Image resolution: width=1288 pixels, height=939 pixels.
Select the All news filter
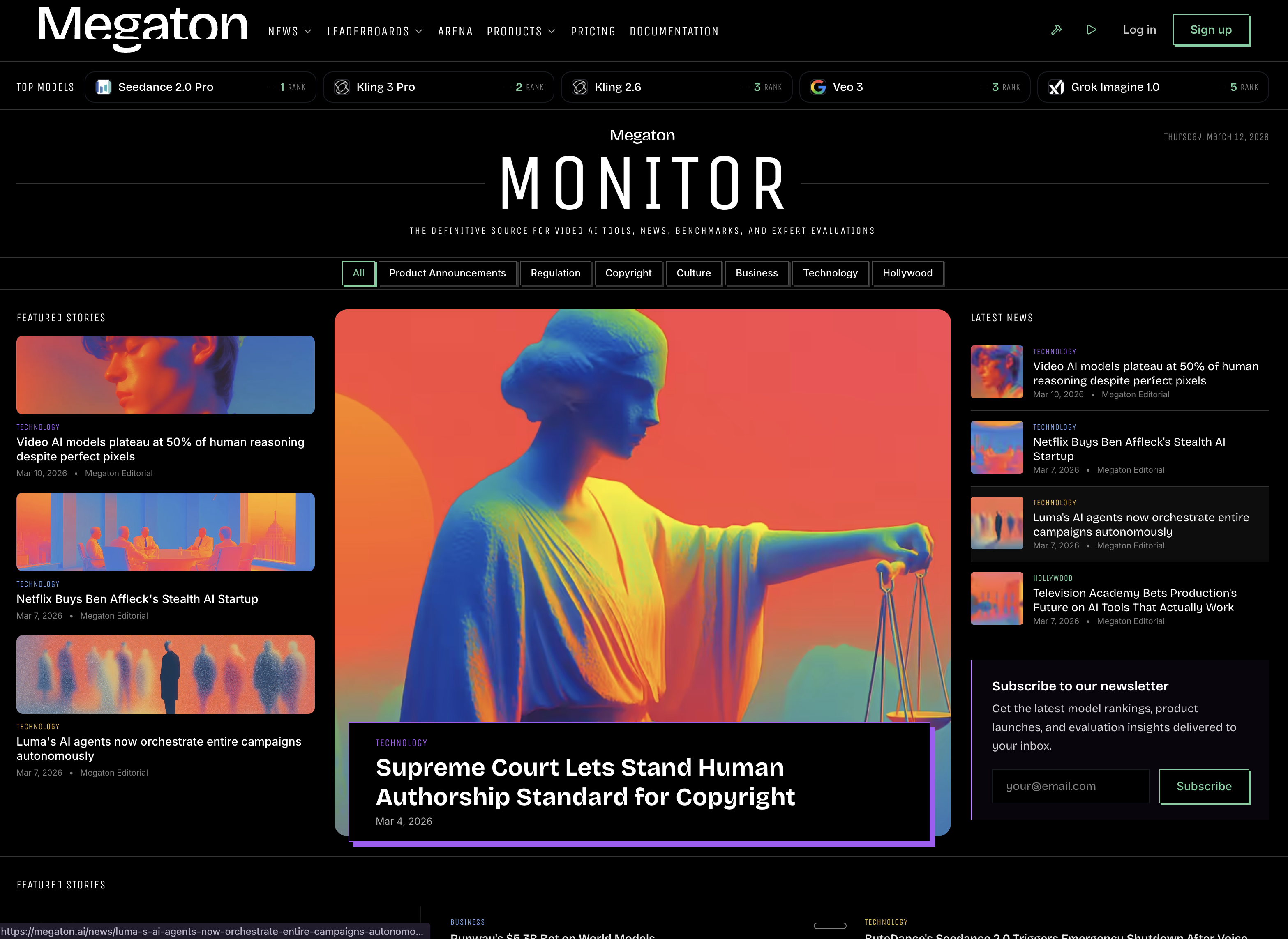click(358, 273)
